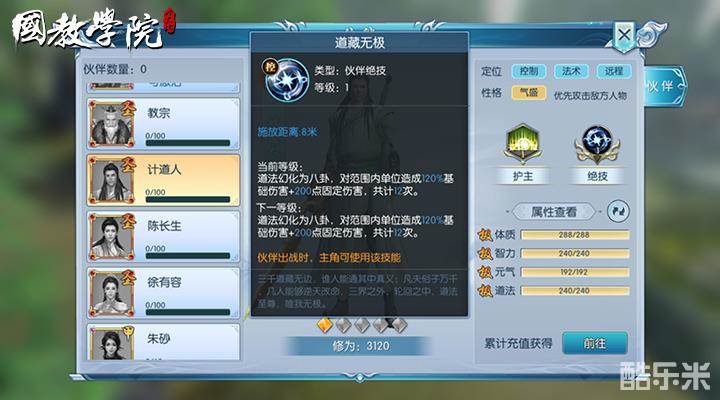The height and width of the screenshot is (400, 720).
Task: Toggle the 控制 role tag
Action: pyautogui.click(x=529, y=71)
